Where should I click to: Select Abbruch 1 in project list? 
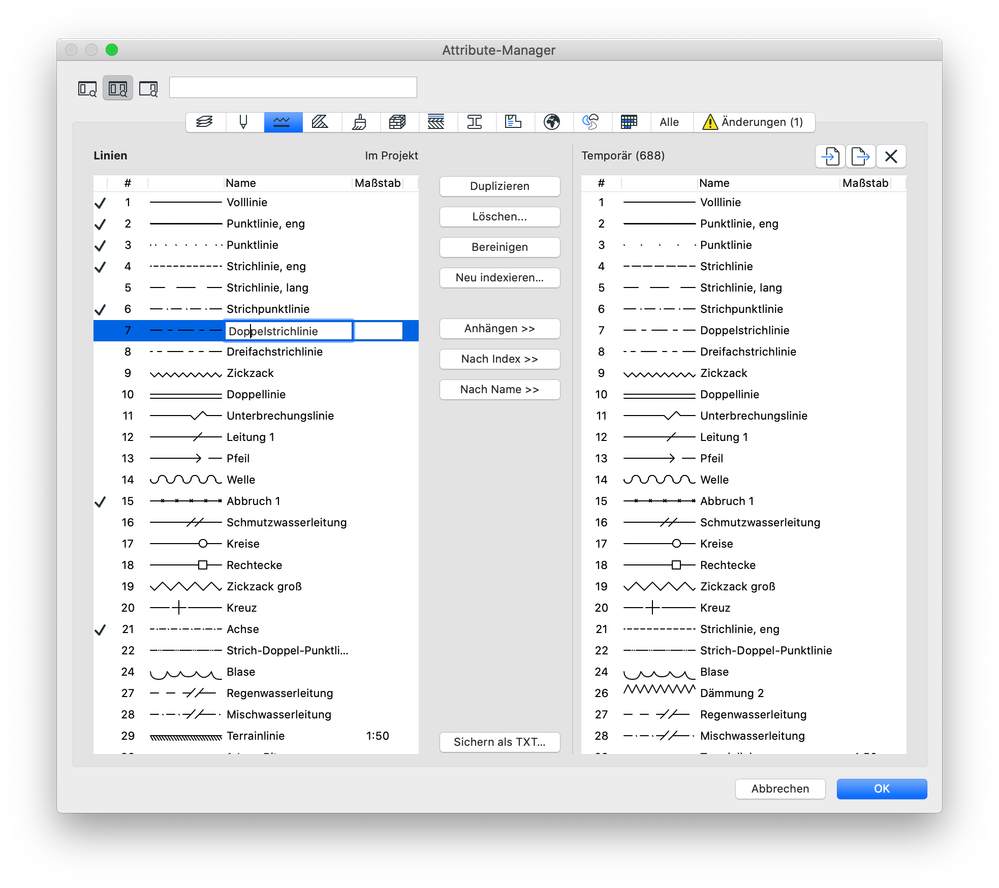pos(256,501)
